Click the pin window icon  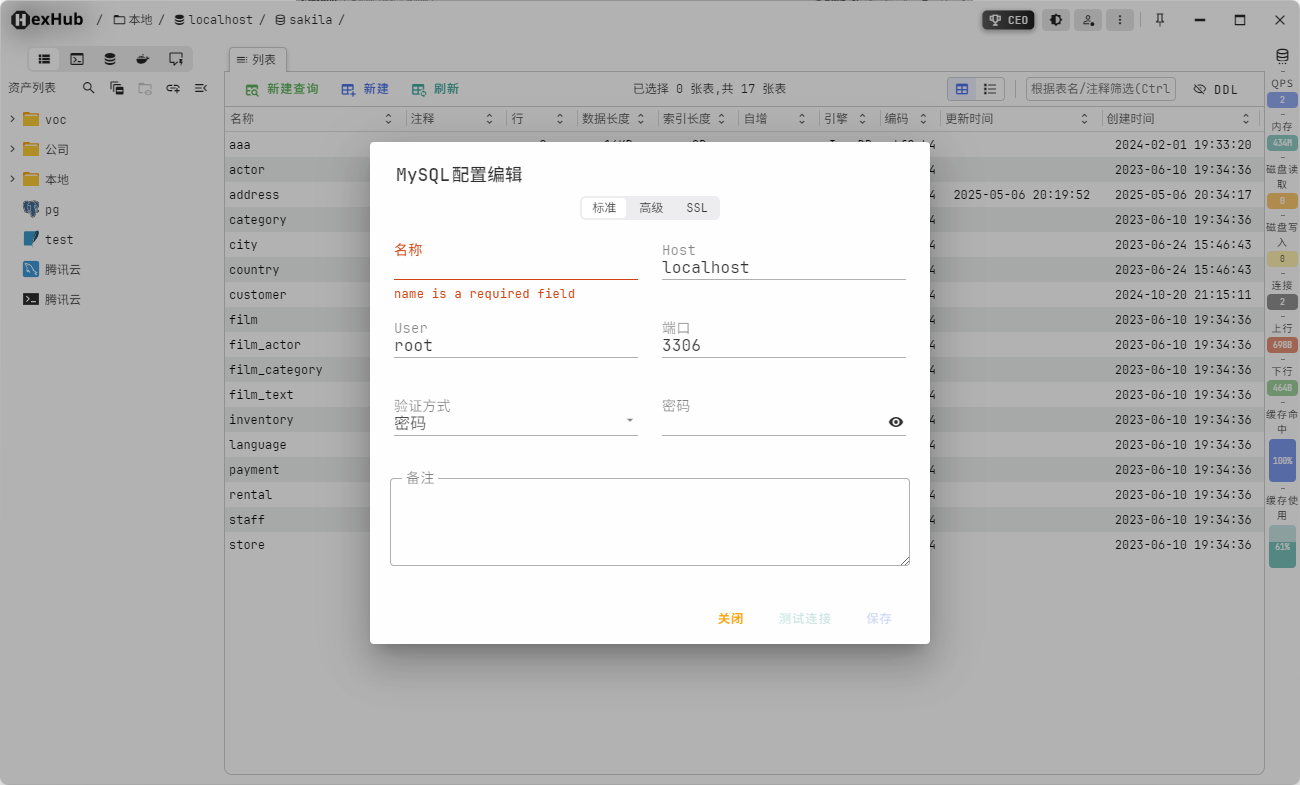[1159, 19]
